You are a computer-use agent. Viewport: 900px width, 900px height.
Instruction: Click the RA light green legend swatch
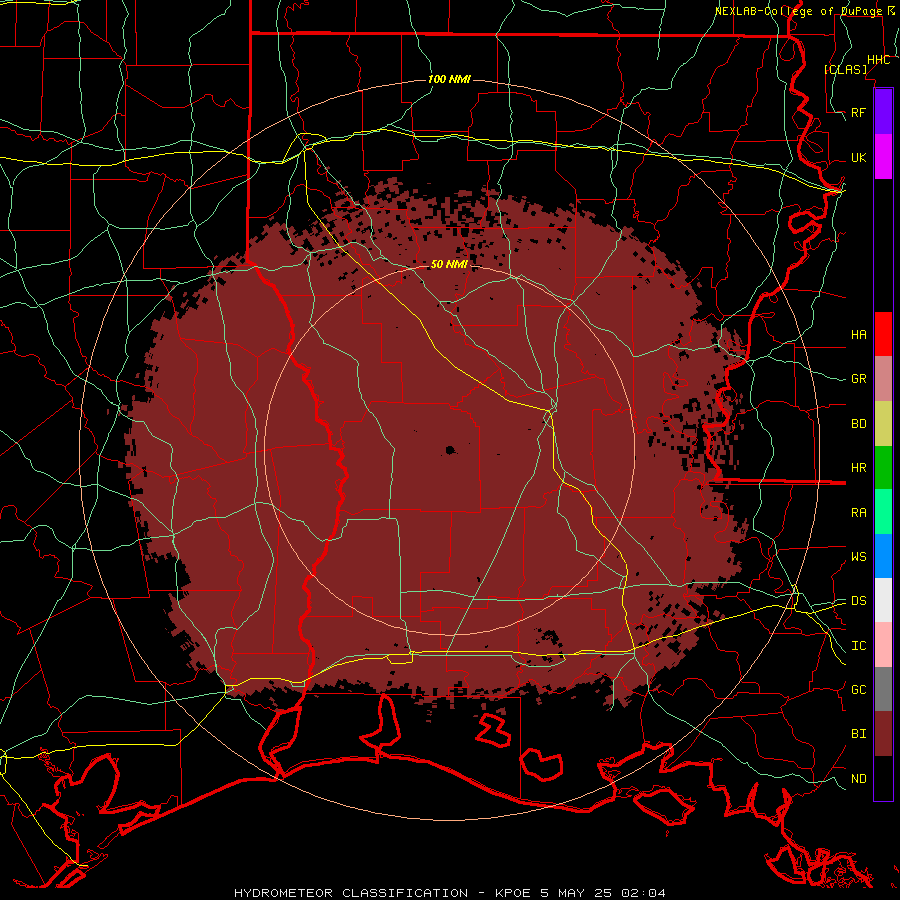pyautogui.click(x=883, y=512)
